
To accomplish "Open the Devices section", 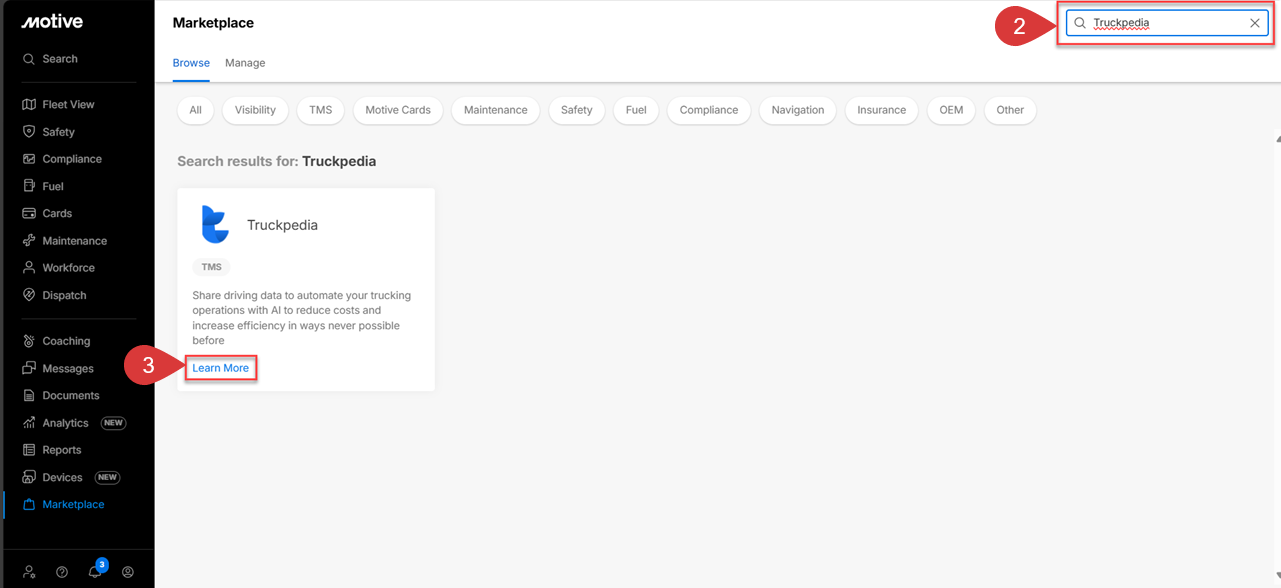I will (60, 477).
